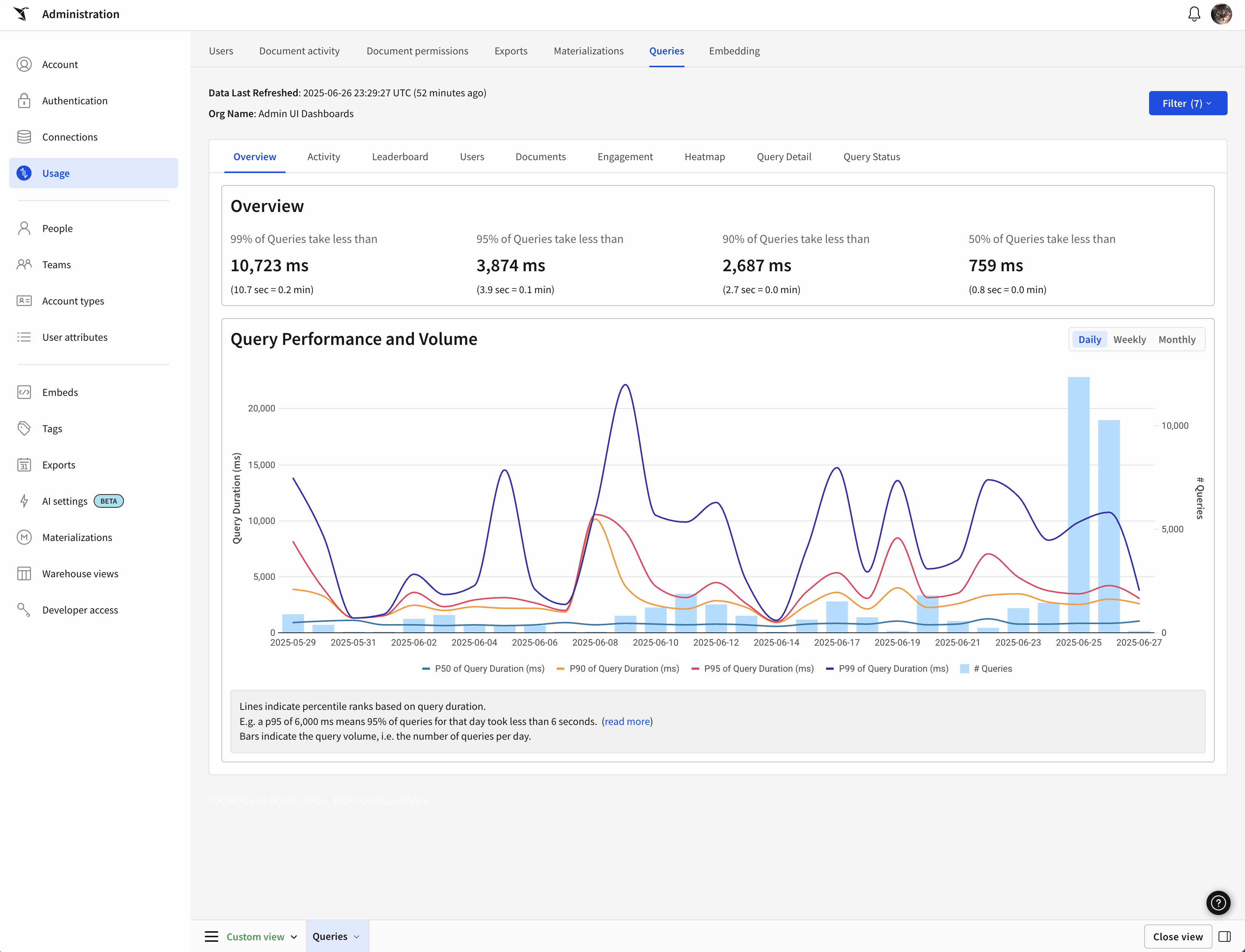Open Tags icon in sidebar
This screenshot has width=1245, height=952.
point(24,428)
